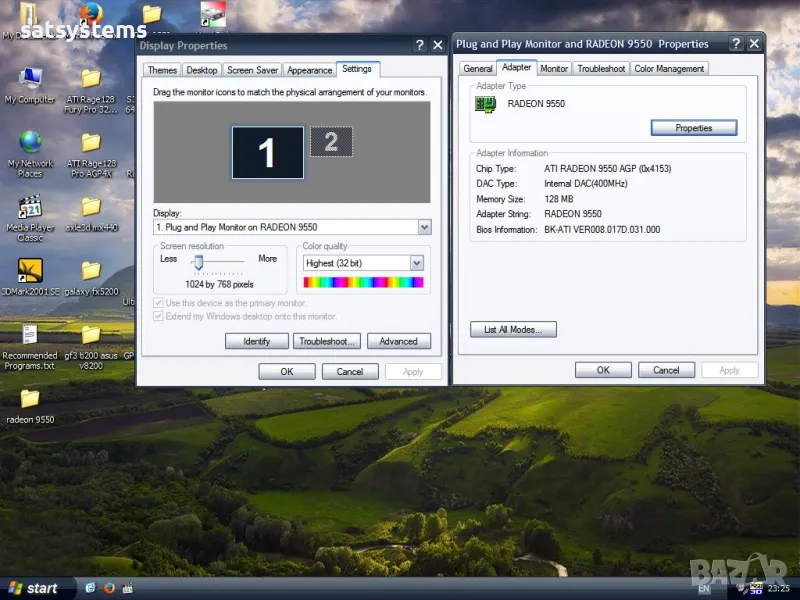Open the galaxy fx5200 folder

(x=91, y=271)
